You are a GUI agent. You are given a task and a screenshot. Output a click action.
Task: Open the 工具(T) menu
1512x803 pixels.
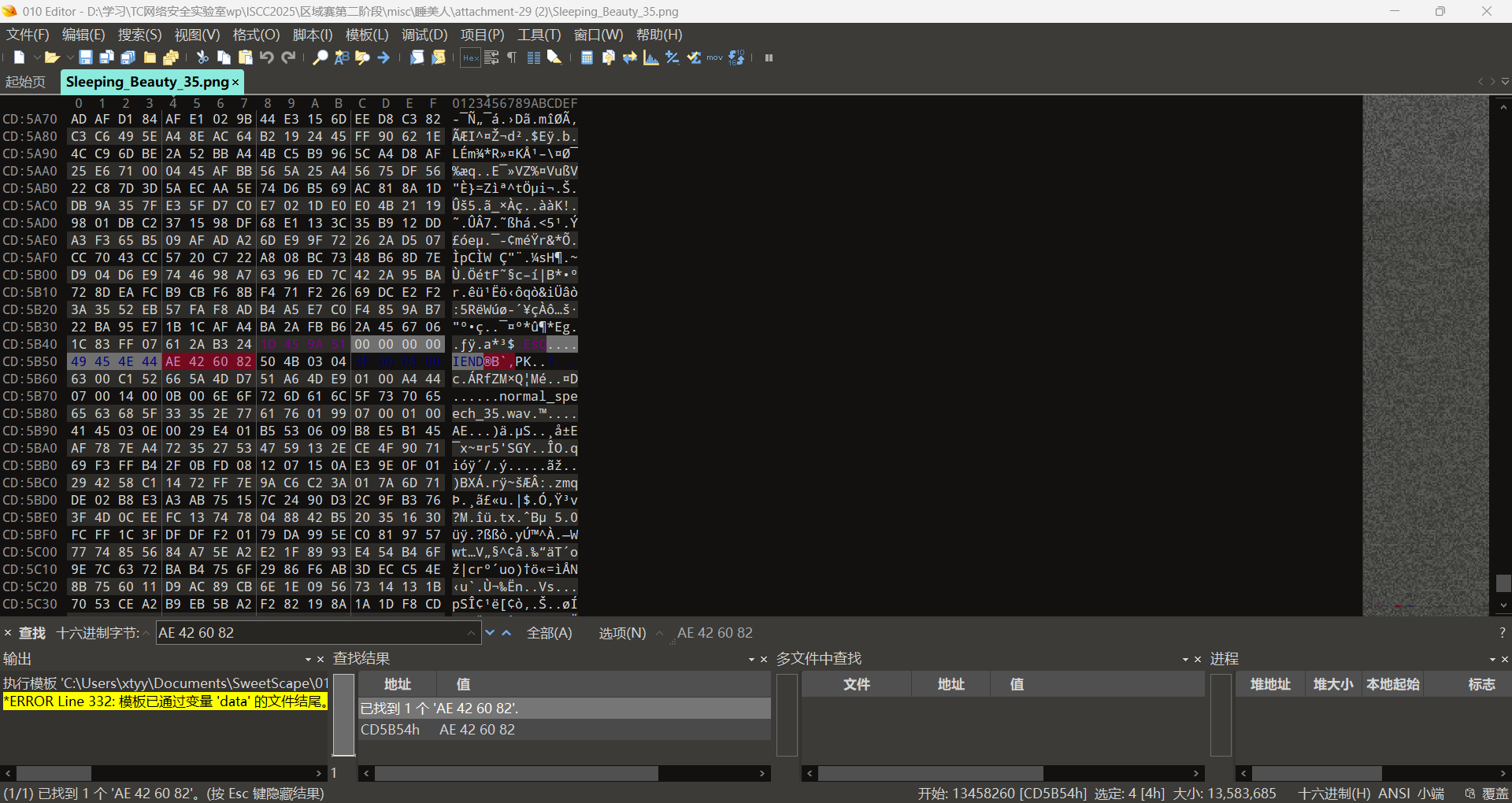click(x=539, y=35)
